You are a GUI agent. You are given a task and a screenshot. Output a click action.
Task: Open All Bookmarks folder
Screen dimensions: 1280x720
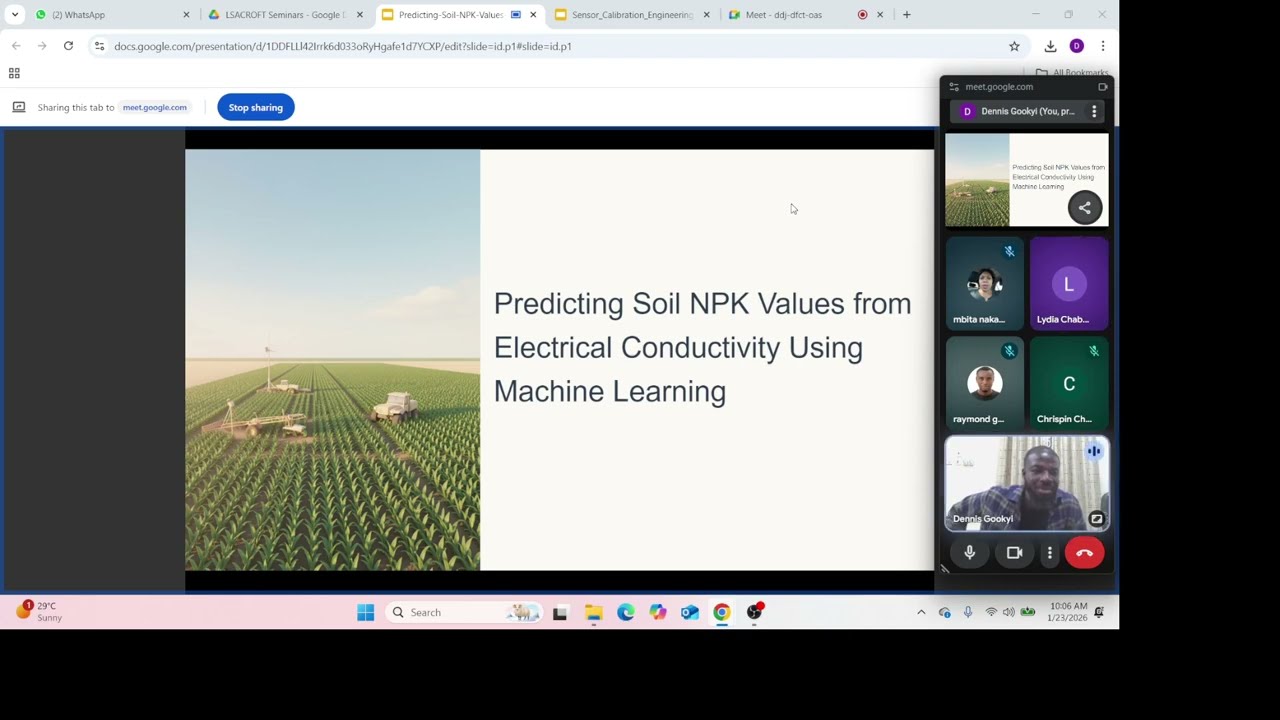[1073, 73]
